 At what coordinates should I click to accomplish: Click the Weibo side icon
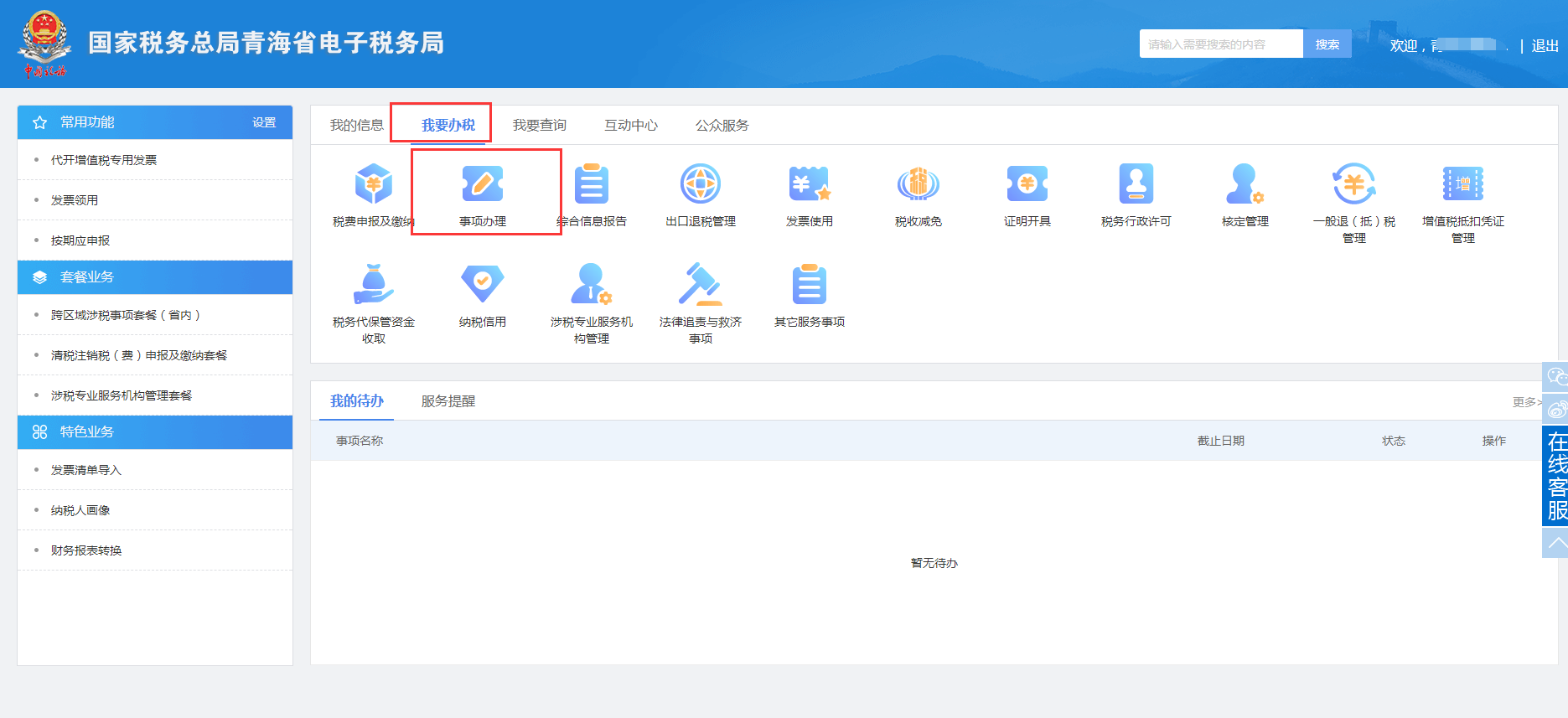[x=1556, y=410]
